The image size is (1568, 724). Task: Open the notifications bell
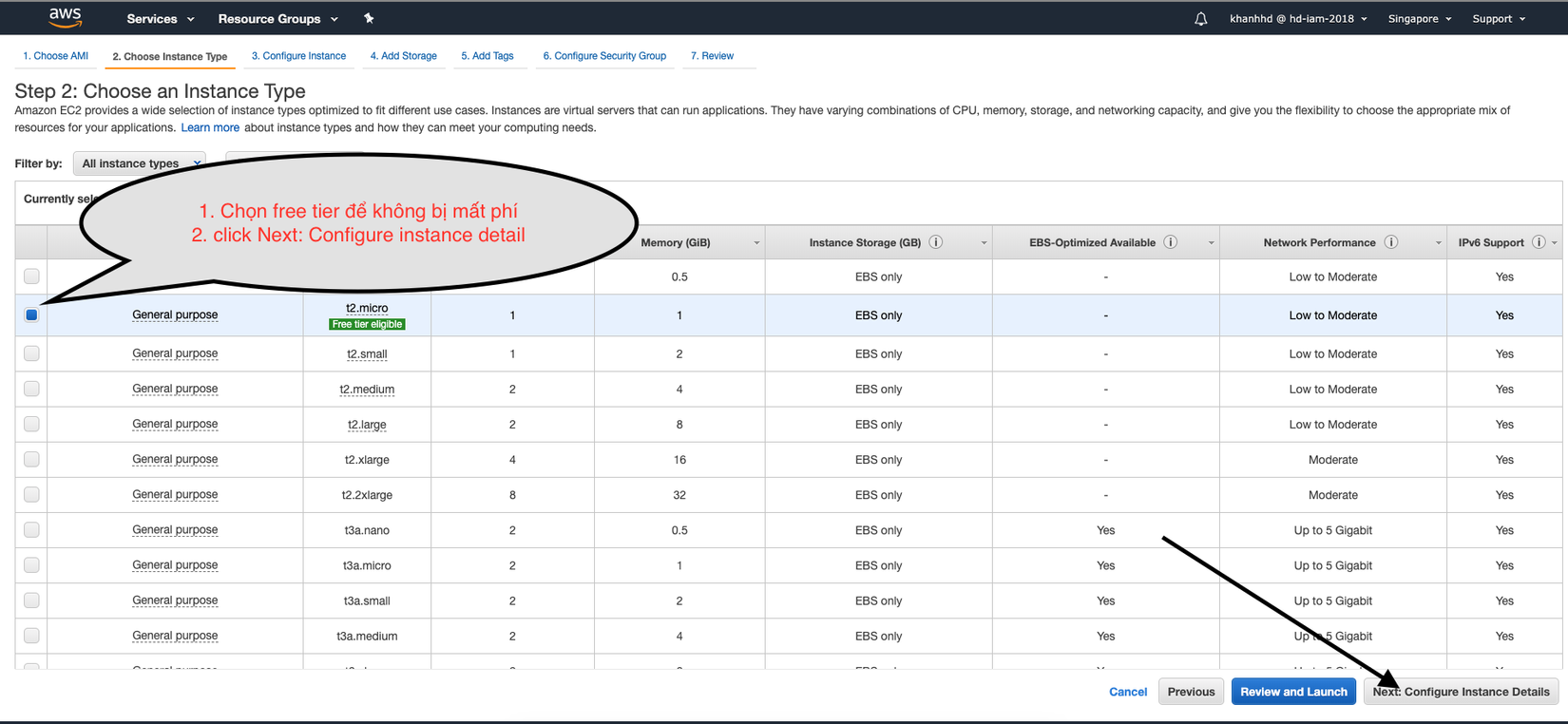point(1201,19)
